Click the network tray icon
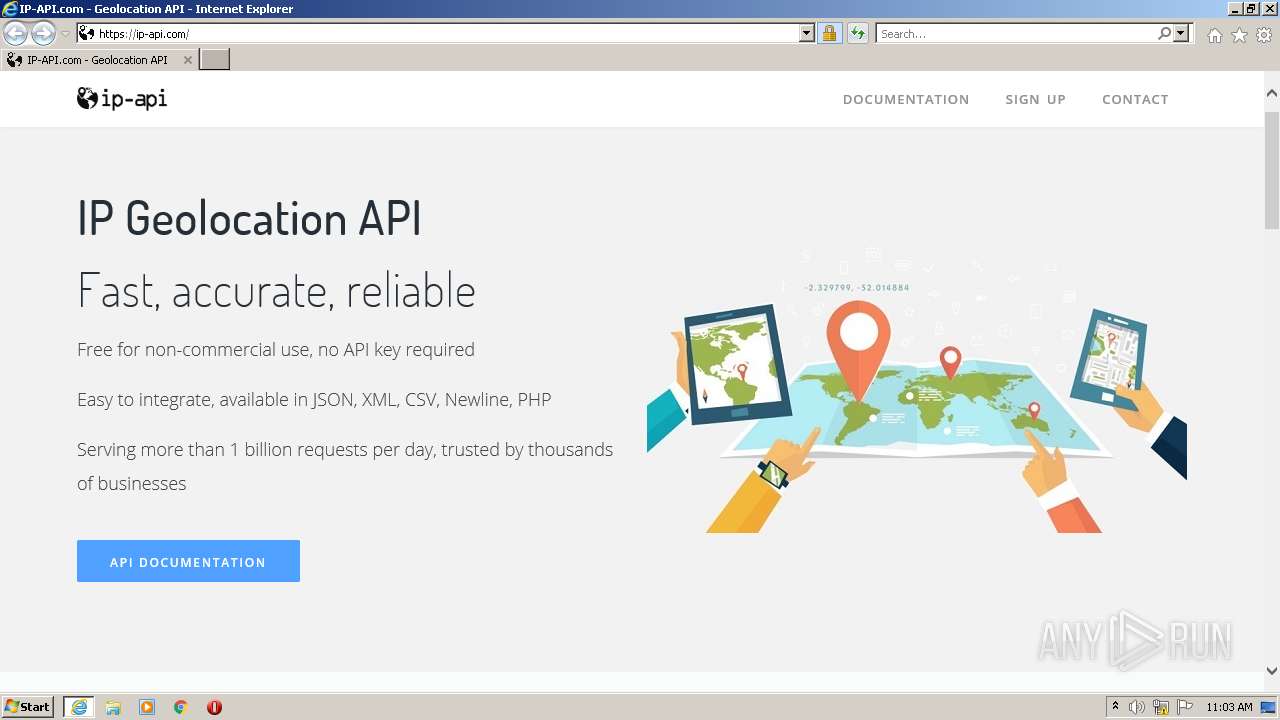The width and height of the screenshot is (1280, 720). 1161,707
